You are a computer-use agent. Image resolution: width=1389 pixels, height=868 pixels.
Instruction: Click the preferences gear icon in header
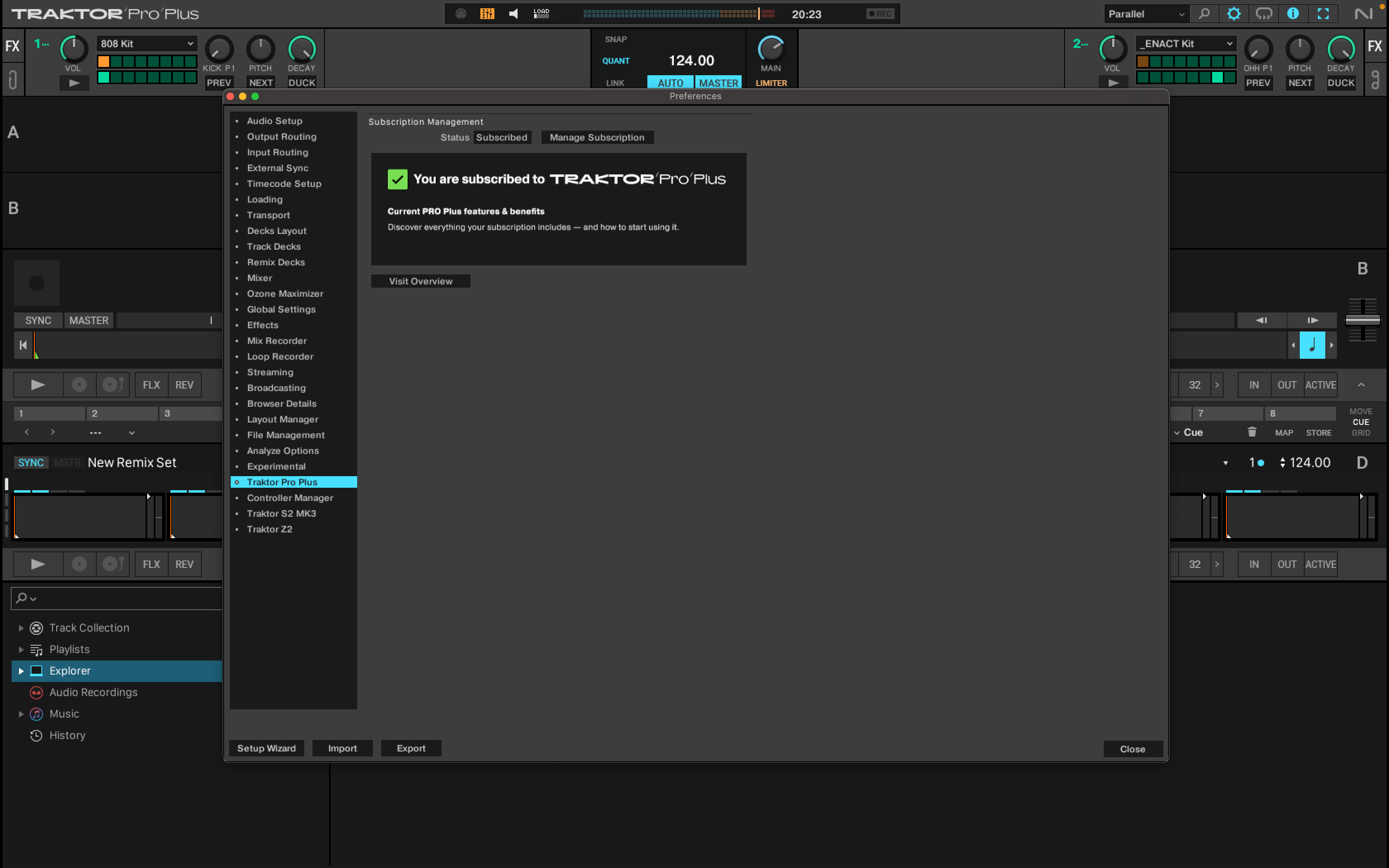coord(1234,14)
